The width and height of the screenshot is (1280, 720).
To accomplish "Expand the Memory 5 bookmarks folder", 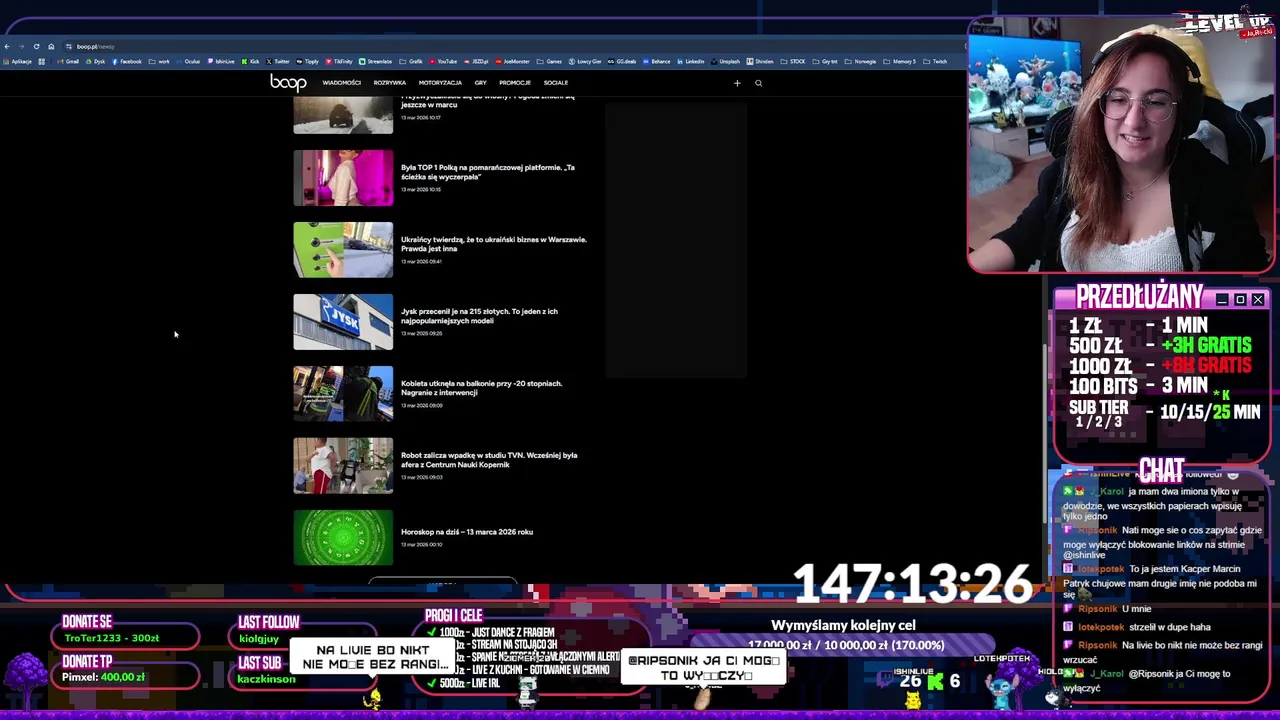I will tap(900, 62).
